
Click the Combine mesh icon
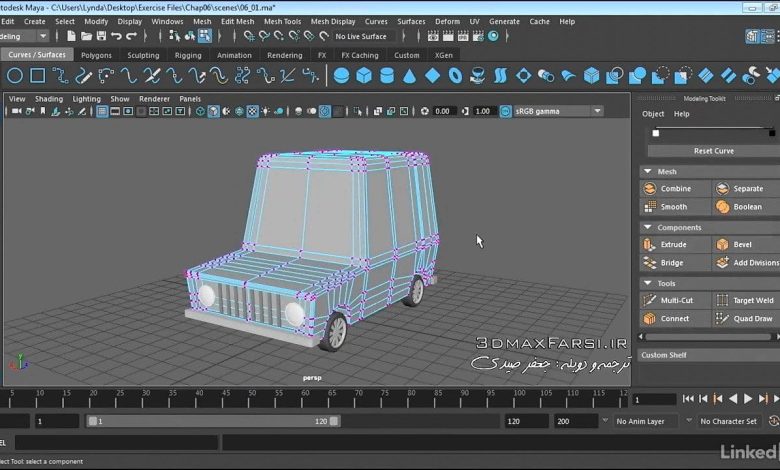pos(650,188)
